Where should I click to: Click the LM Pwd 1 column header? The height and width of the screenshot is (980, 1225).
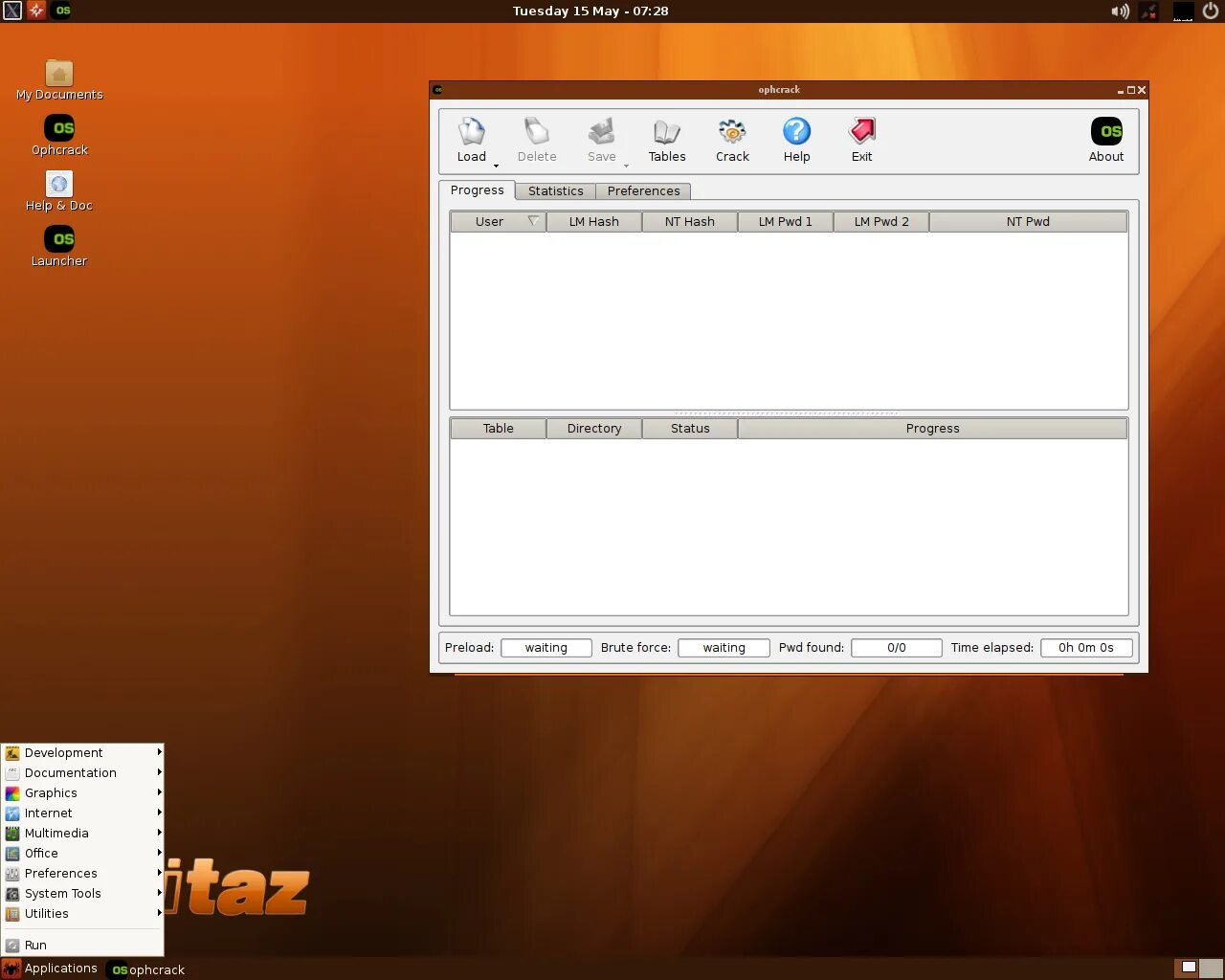785,221
